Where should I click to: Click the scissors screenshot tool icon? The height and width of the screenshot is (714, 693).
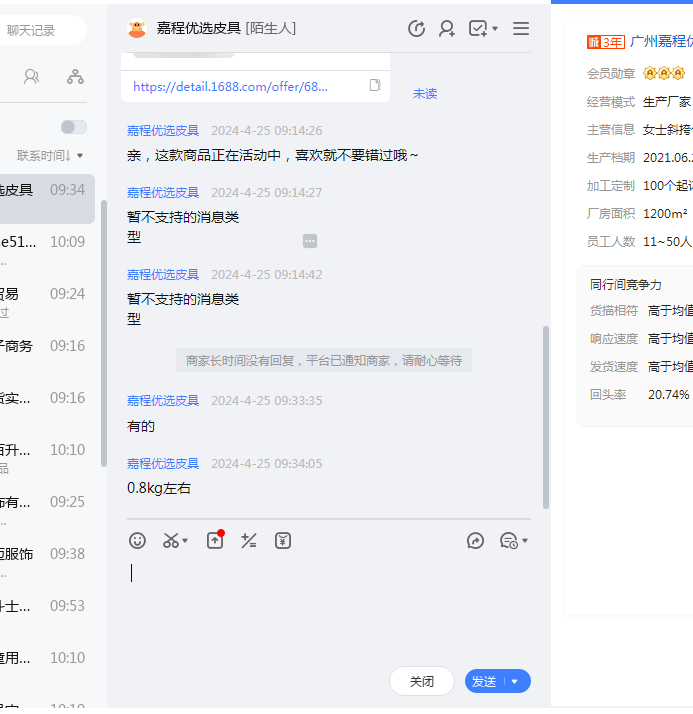[171, 540]
